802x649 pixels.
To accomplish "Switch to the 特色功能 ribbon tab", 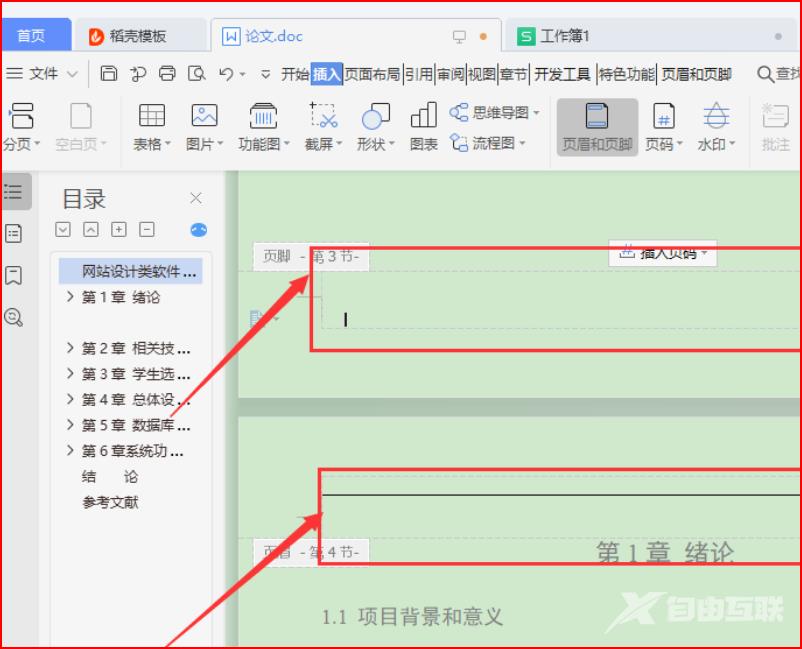I will point(627,75).
